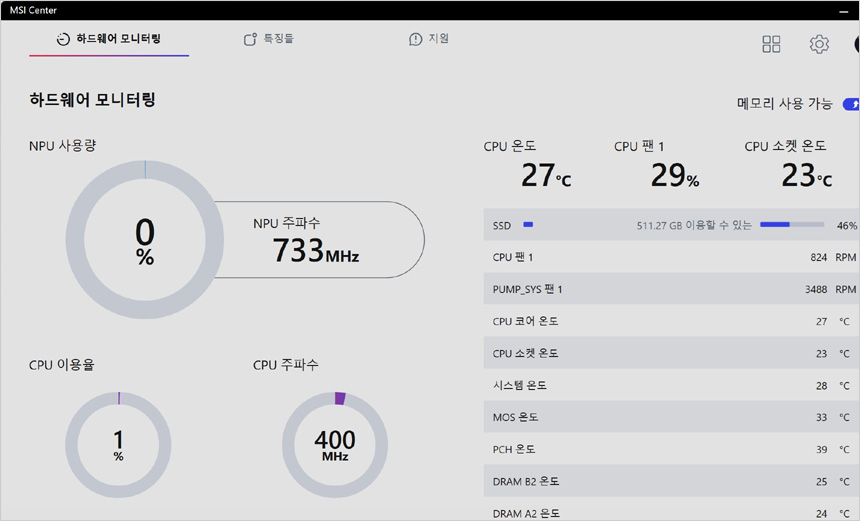Select the MOS 온도 row
860x521 pixels.
(672, 417)
